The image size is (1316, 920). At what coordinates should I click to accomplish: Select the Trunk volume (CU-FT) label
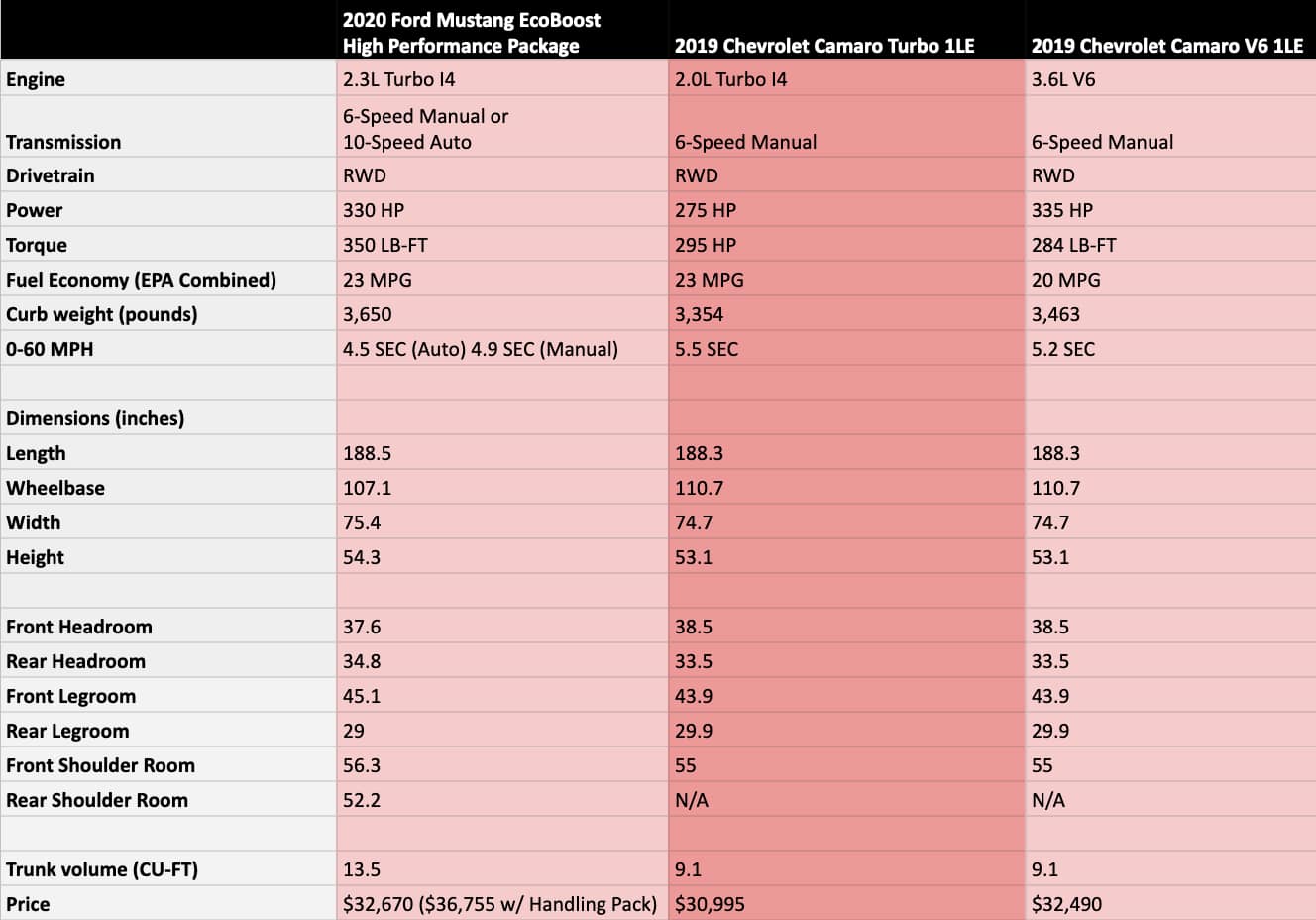(x=168, y=869)
